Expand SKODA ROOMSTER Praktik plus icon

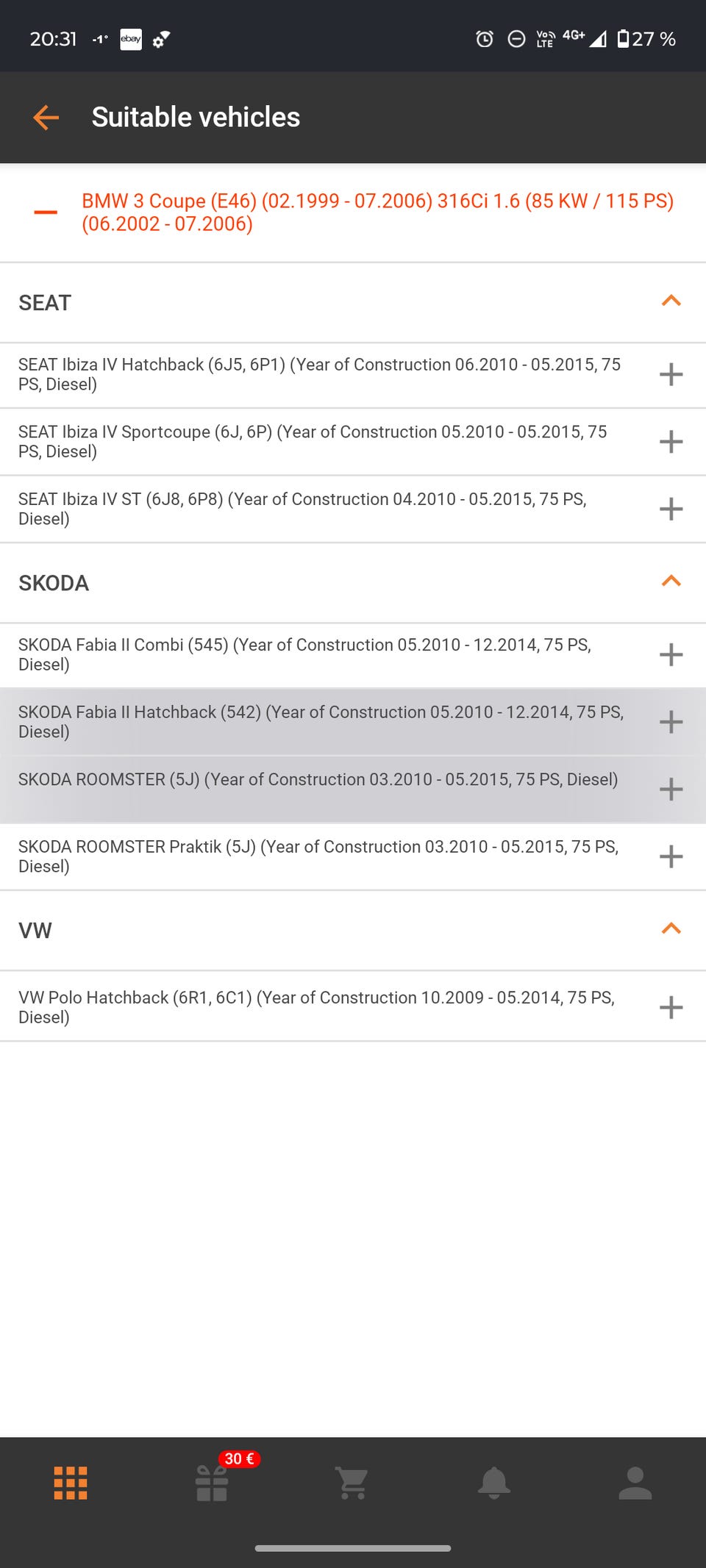[x=671, y=856]
